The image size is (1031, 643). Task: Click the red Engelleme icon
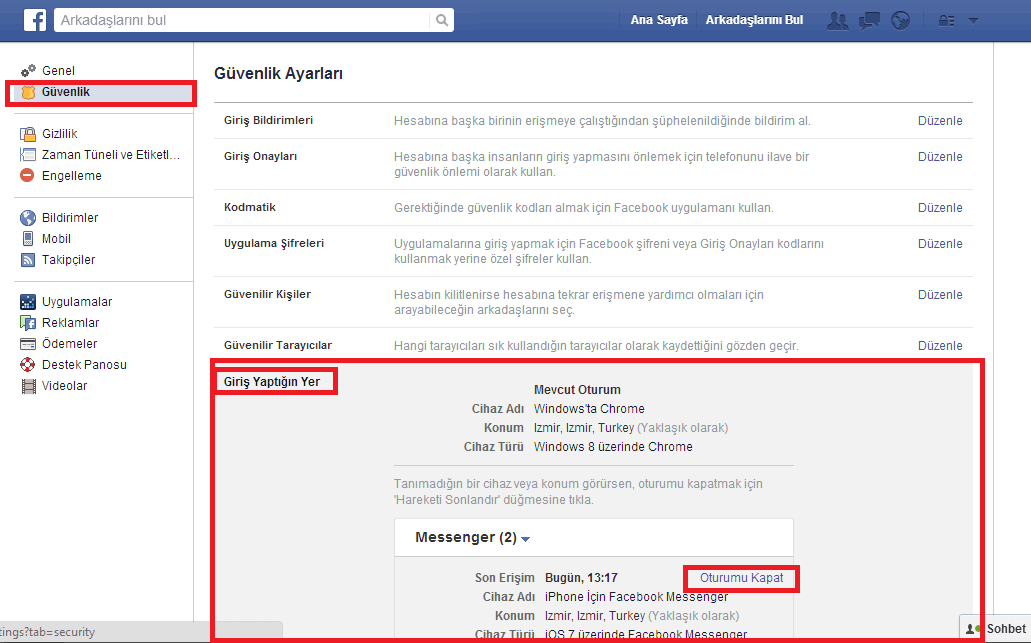point(27,176)
